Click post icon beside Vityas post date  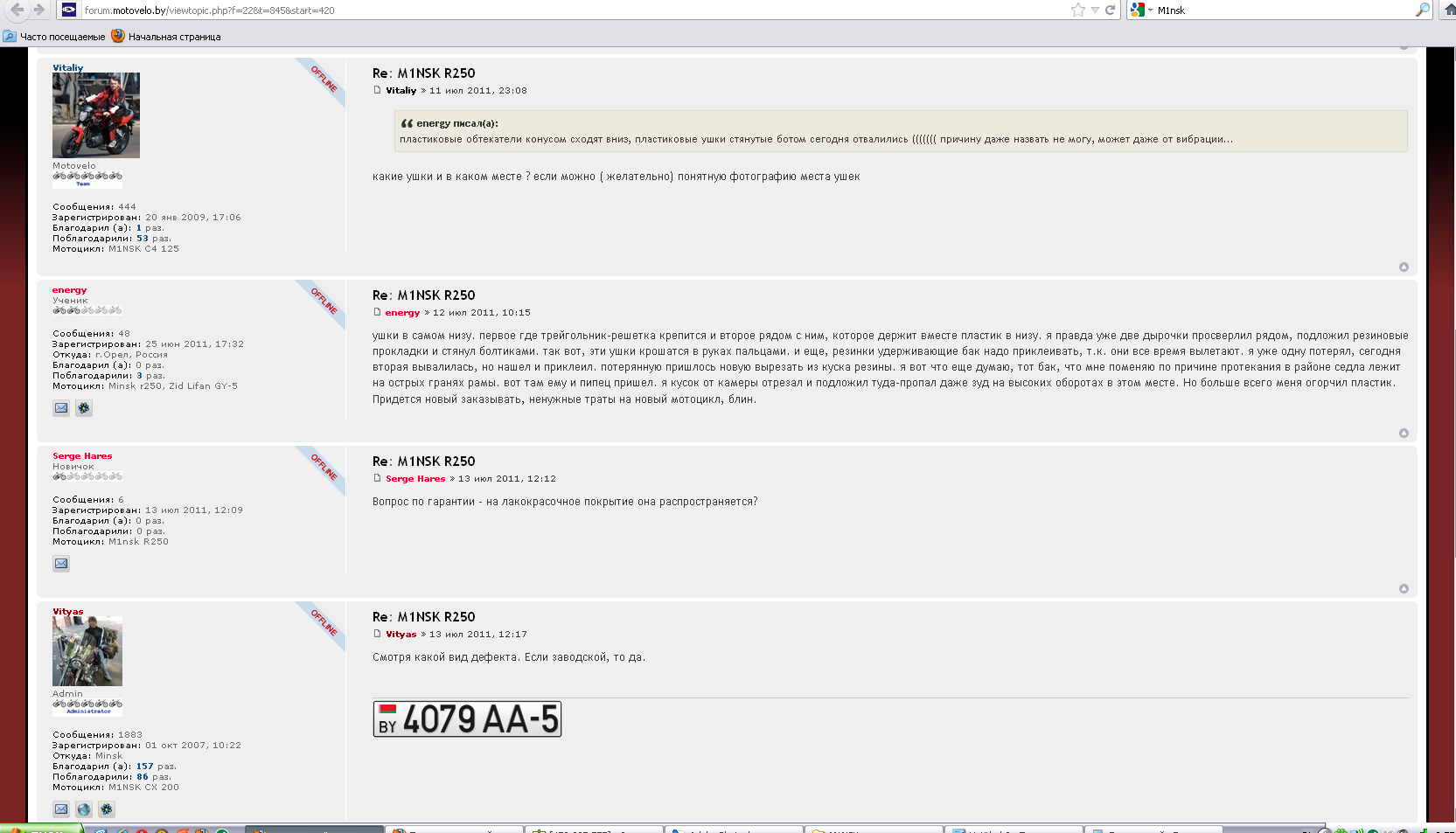tap(378, 634)
